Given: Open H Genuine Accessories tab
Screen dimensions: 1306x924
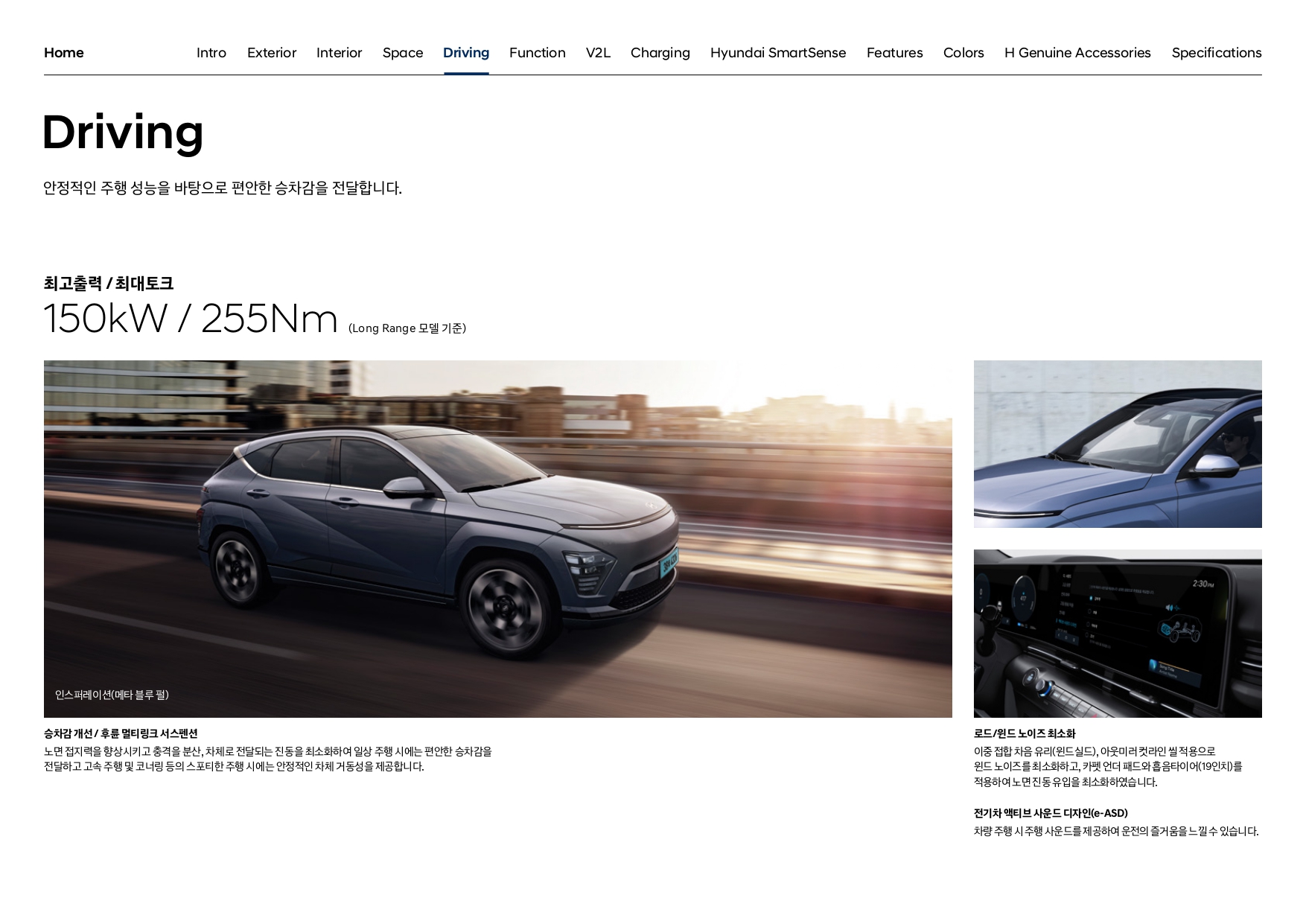Looking at the screenshot, I should coord(1077,53).
